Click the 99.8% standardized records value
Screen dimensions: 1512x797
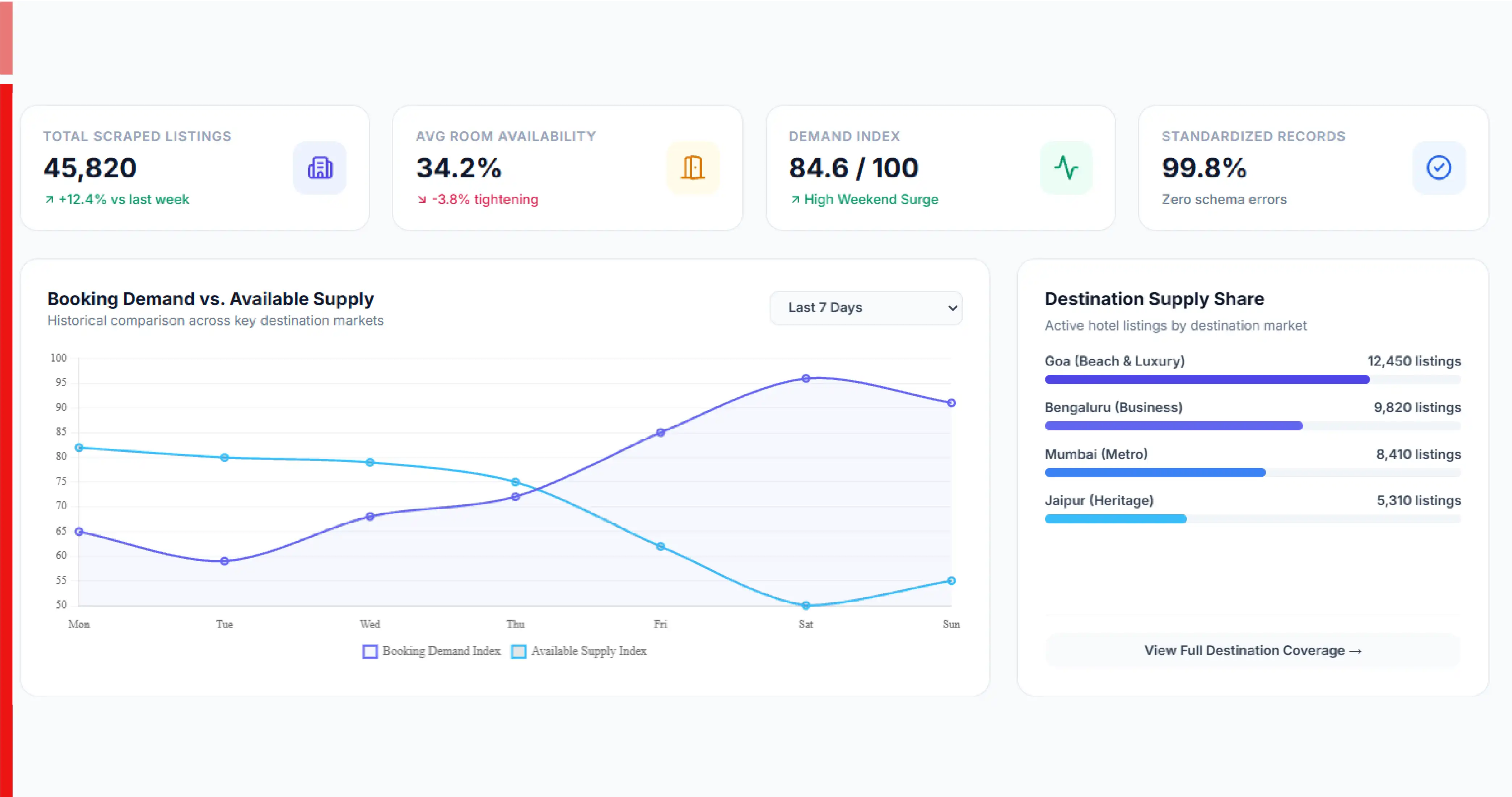[x=1205, y=168]
